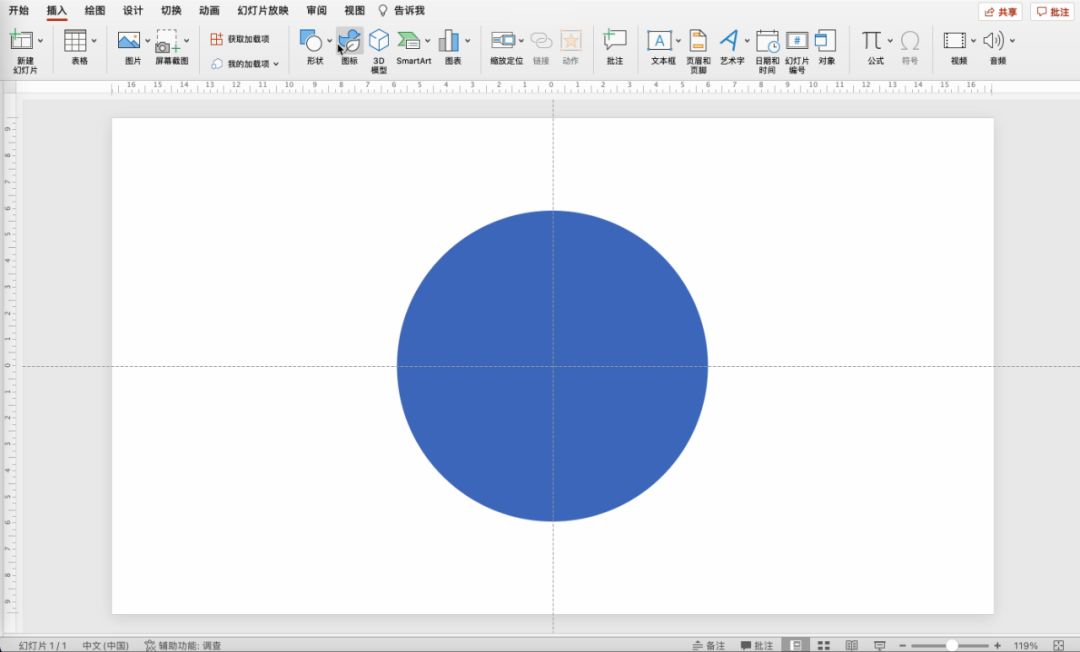Click the Shapes (形状) icon
The height and width of the screenshot is (652, 1080).
[x=311, y=41]
